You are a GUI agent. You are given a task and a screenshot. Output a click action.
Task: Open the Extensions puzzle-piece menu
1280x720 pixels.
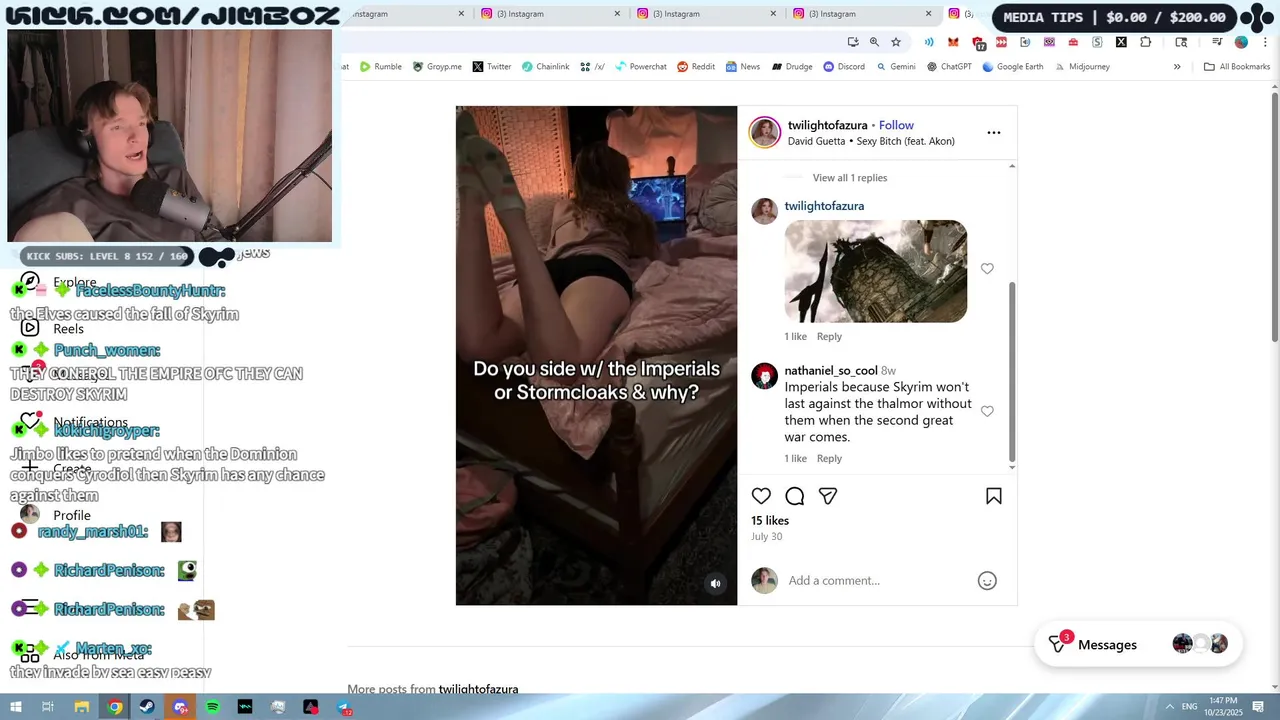pos(1146,42)
